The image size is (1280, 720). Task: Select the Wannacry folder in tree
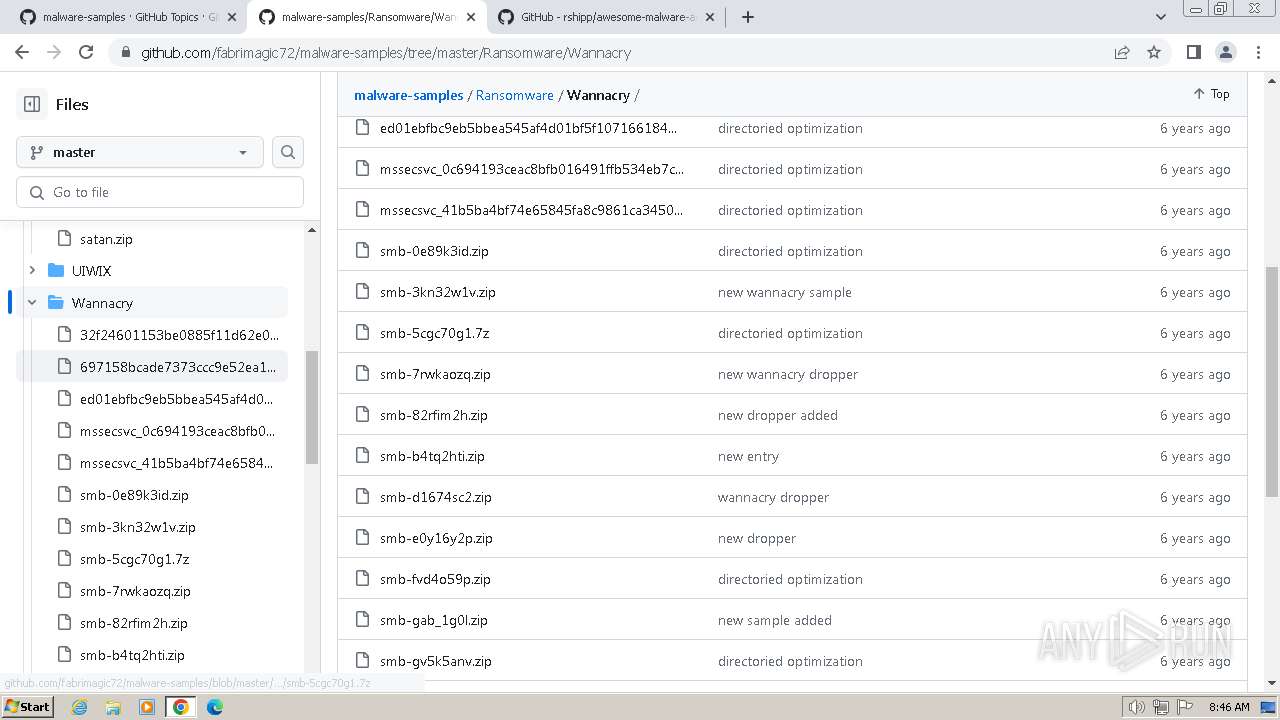(x=102, y=303)
